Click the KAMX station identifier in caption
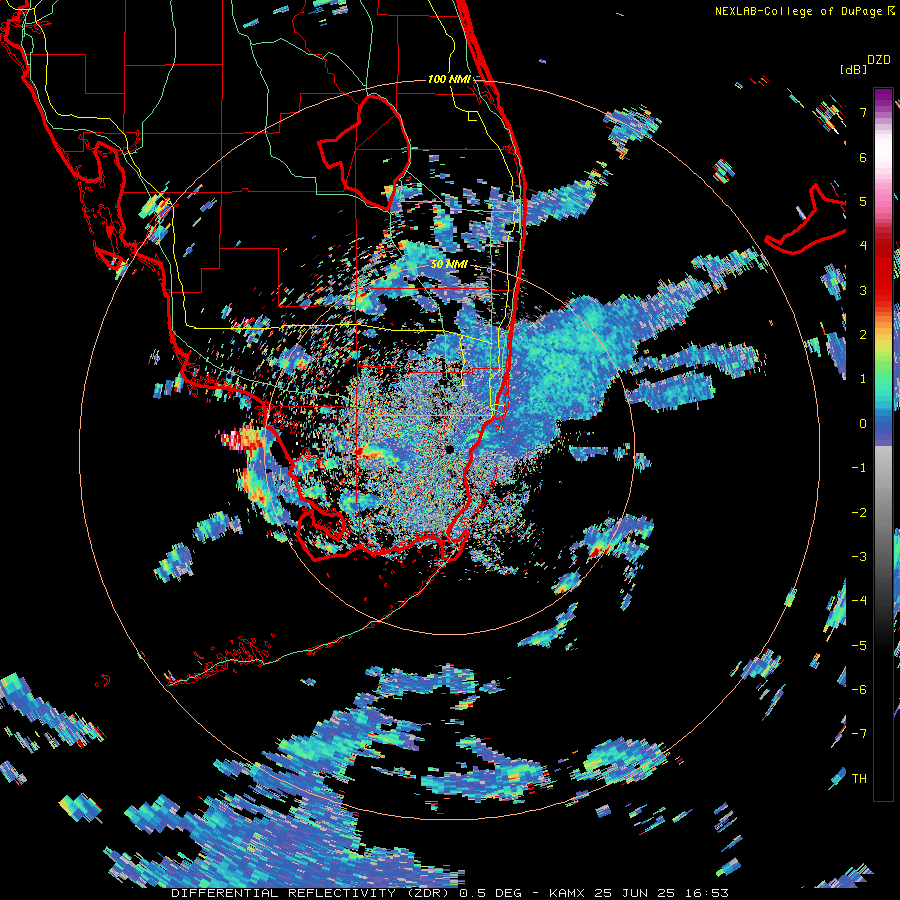900x900 pixels. pyautogui.click(x=567, y=893)
